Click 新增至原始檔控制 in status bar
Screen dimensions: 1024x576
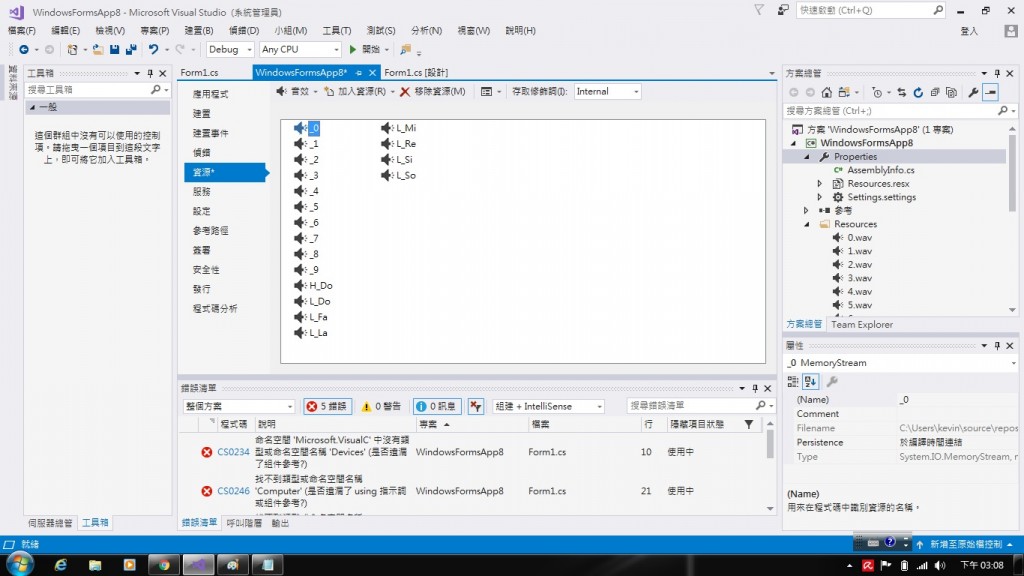(x=965, y=545)
